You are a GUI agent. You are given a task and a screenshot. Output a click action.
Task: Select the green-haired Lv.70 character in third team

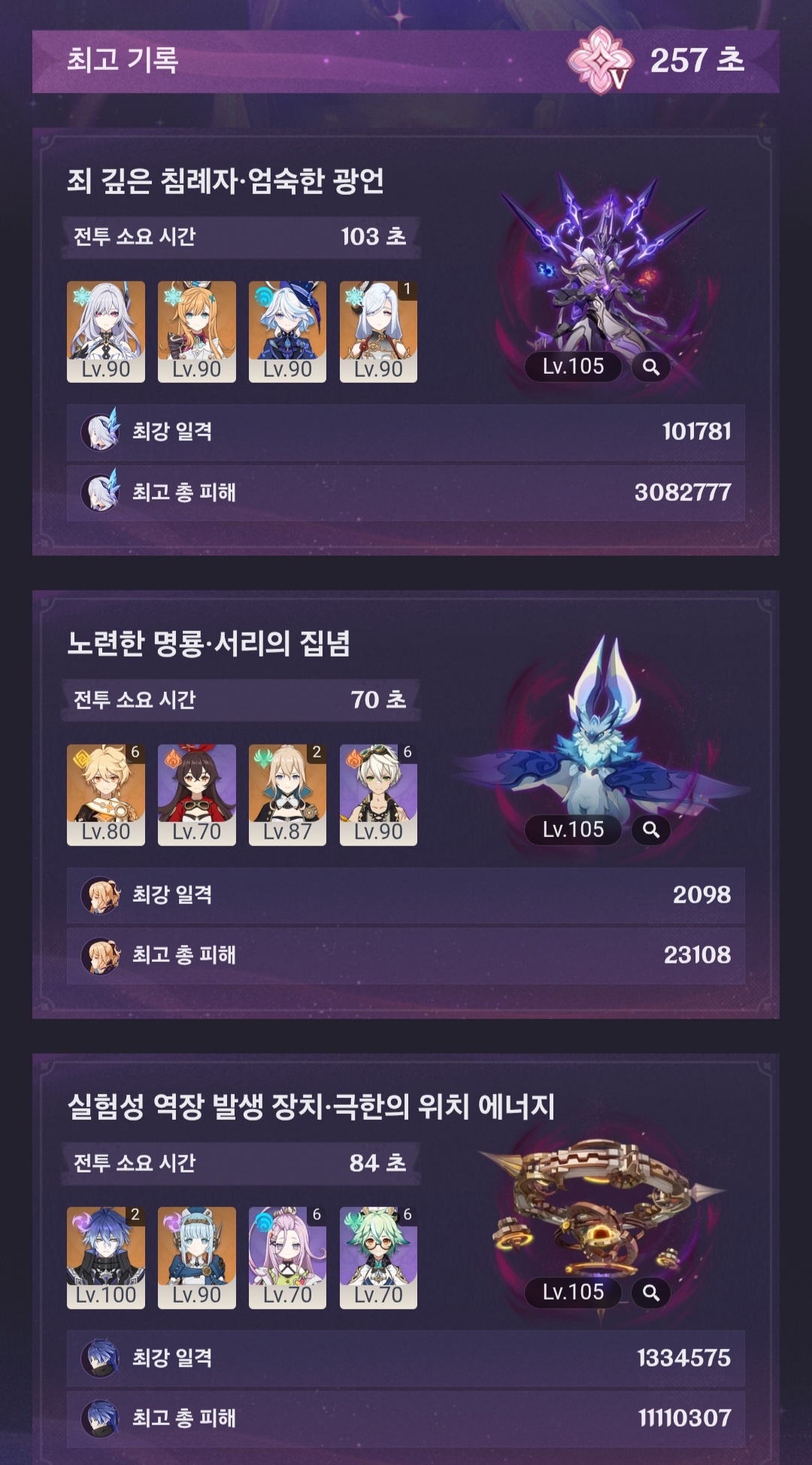coord(378,1257)
